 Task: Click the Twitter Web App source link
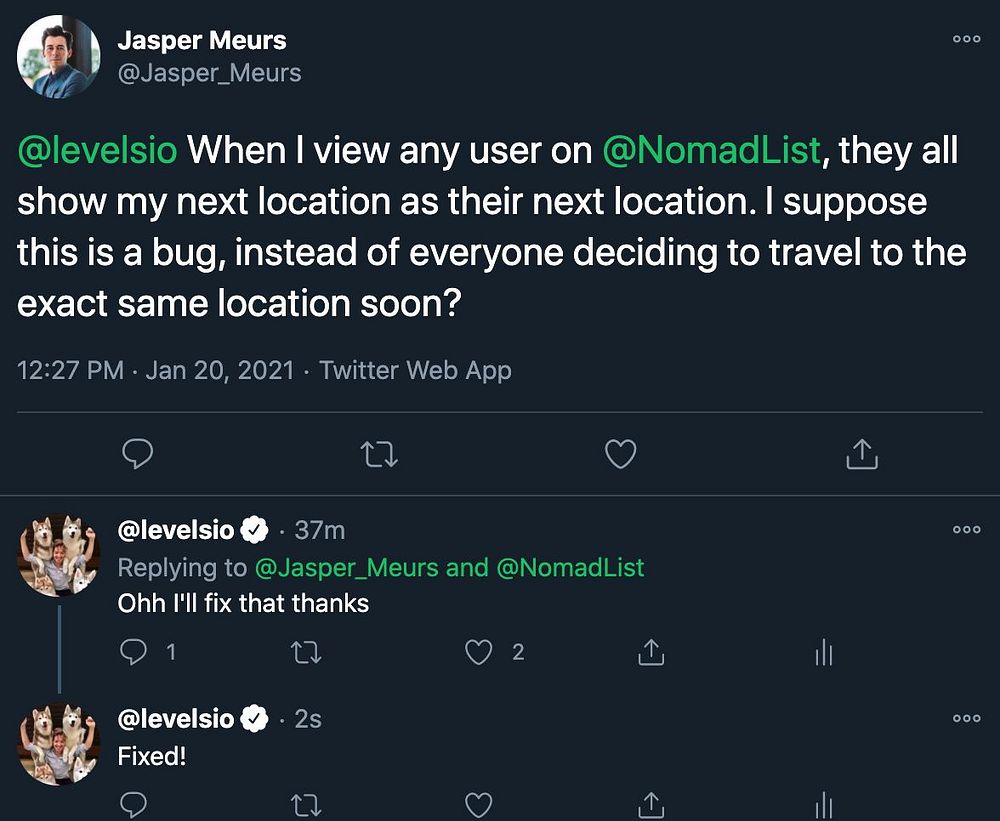click(415, 370)
